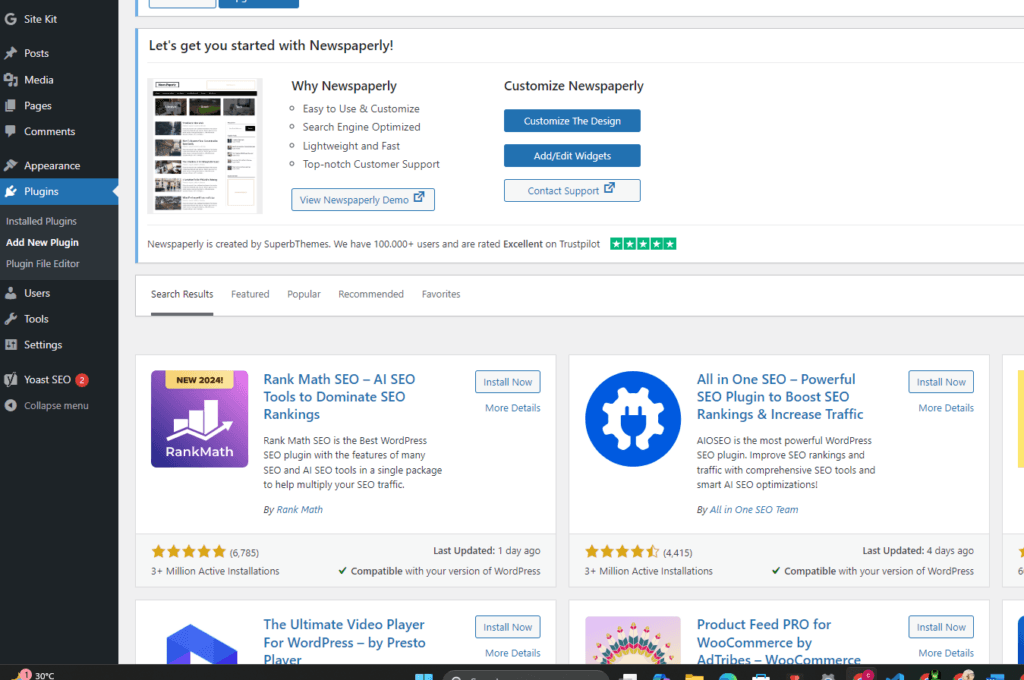Open Users with the person icon
1024x680 pixels.
pyautogui.click(x=10, y=293)
